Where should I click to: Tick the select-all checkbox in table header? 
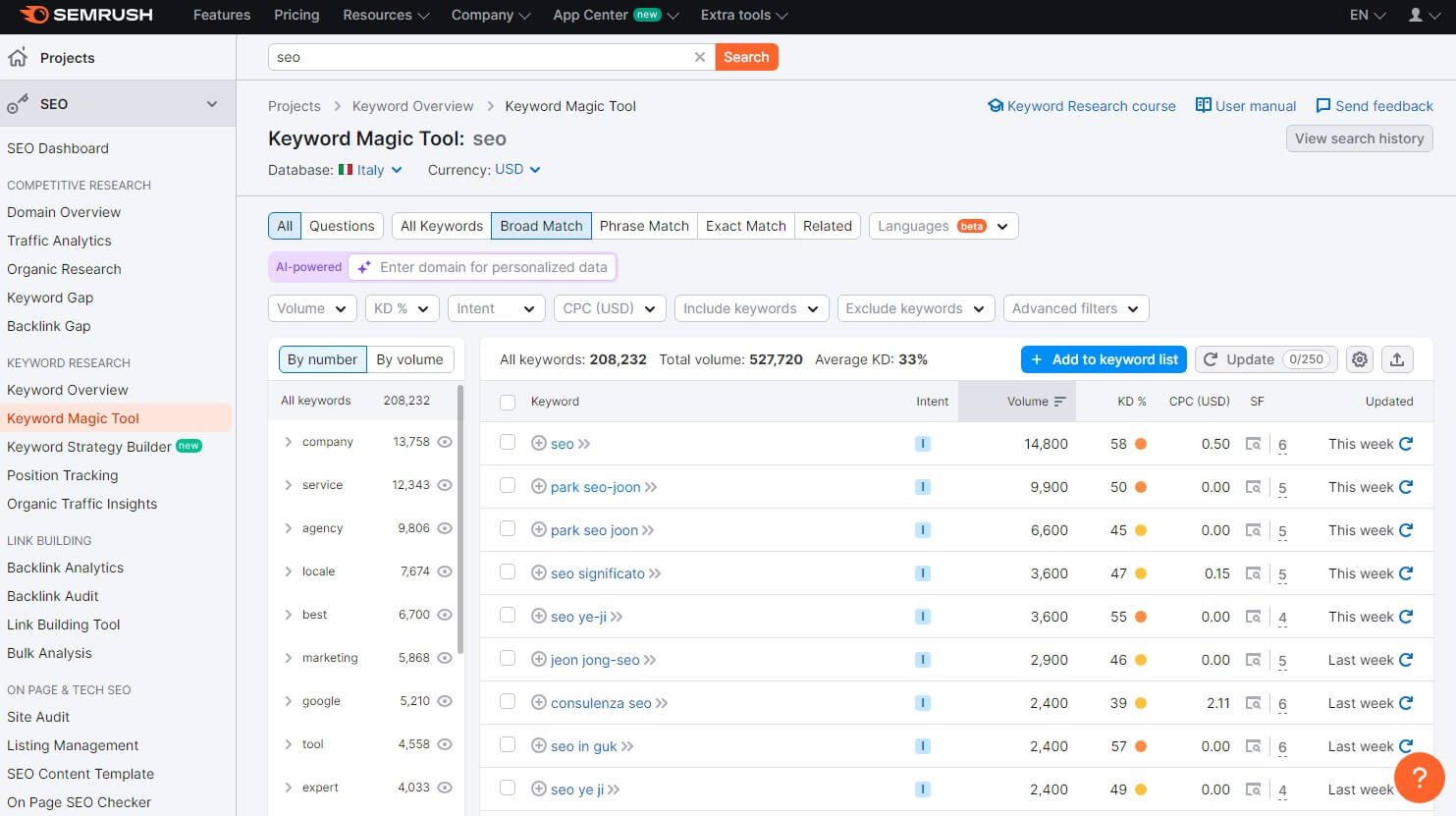coord(508,402)
